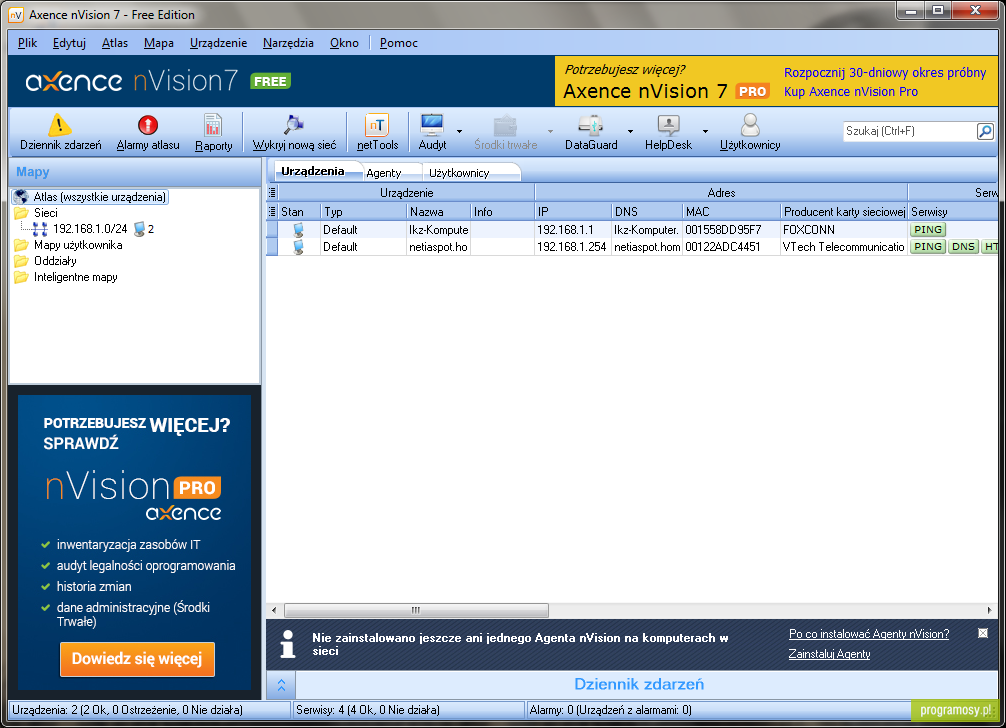Image resolution: width=1006 pixels, height=728 pixels.
Task: Click the Serwisy column header
Action: click(x=953, y=212)
